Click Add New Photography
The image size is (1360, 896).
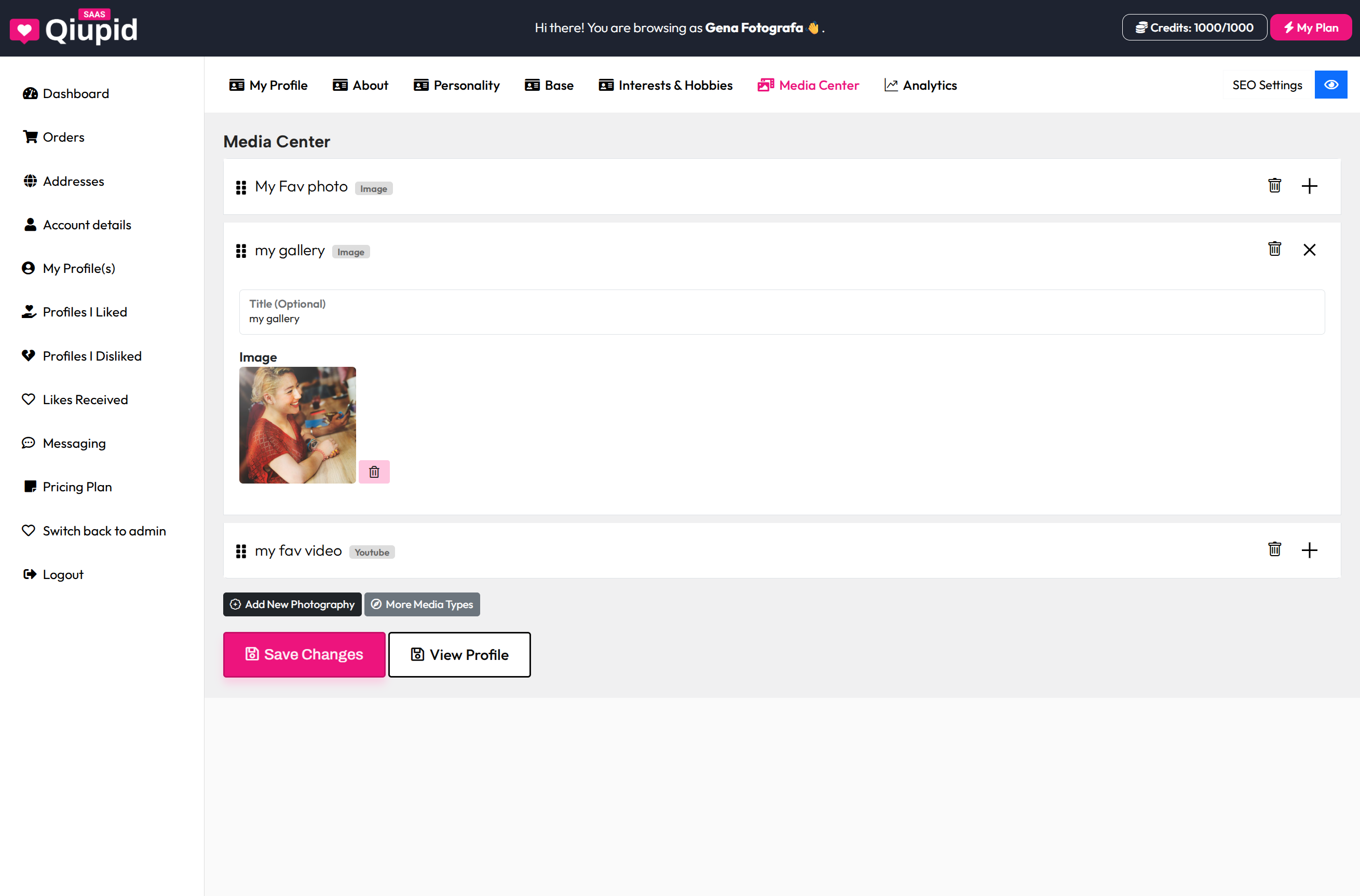pyautogui.click(x=292, y=604)
